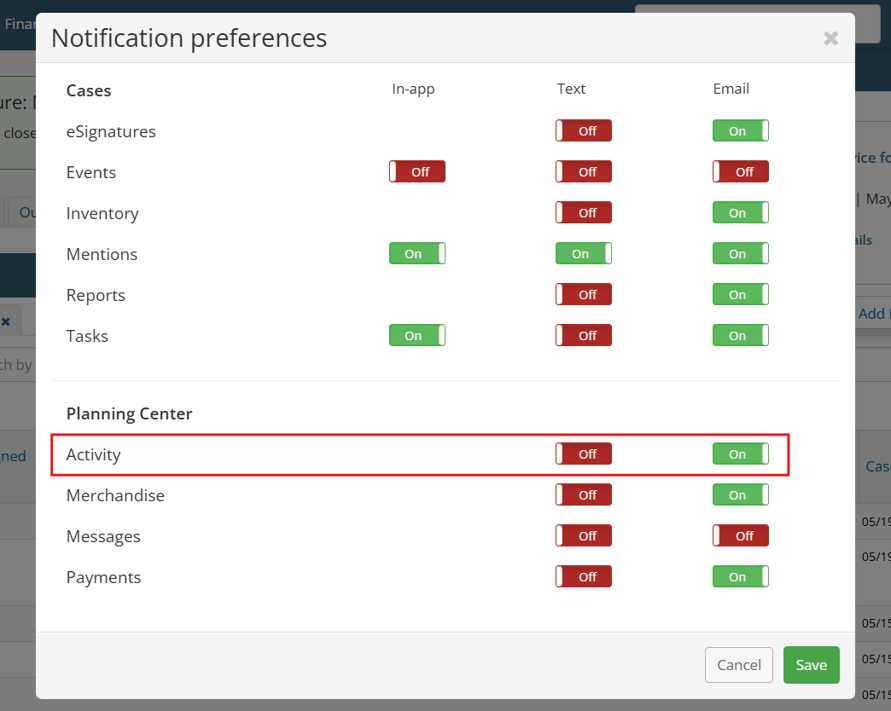
Task: Disable Reports Email notifications
Action: (740, 294)
